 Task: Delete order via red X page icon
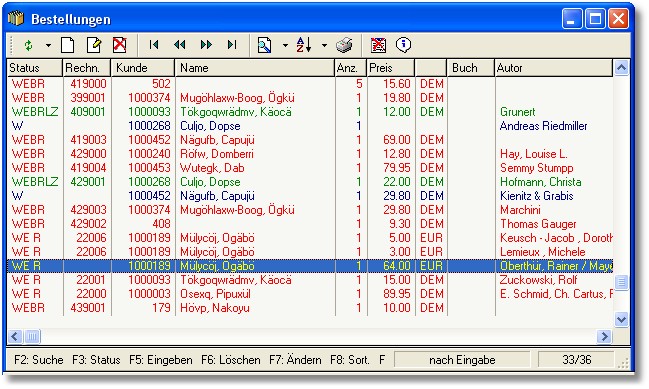[x=120, y=45]
